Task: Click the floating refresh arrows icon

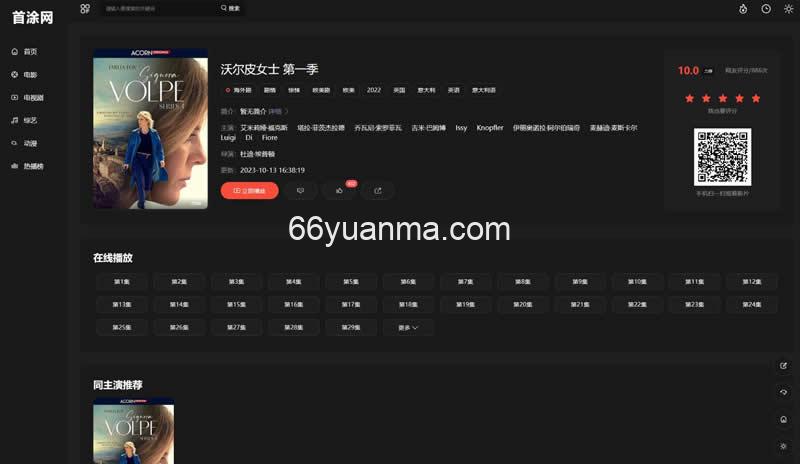Action: 783,392
